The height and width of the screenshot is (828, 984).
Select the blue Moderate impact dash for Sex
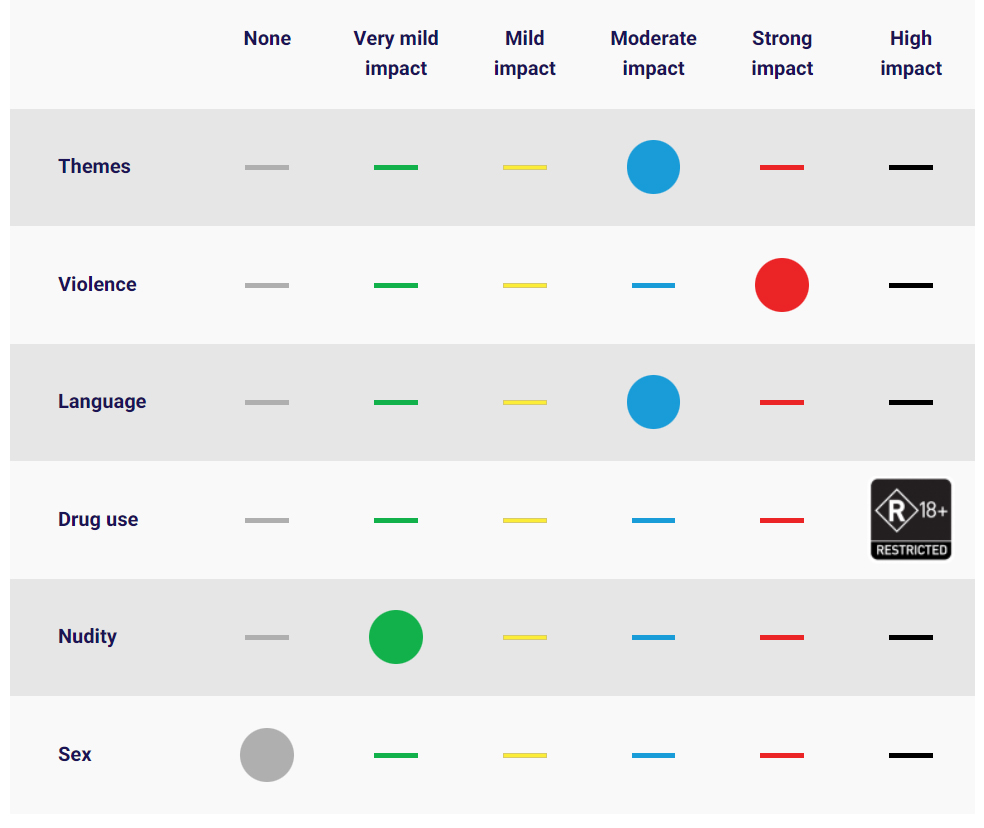653,755
